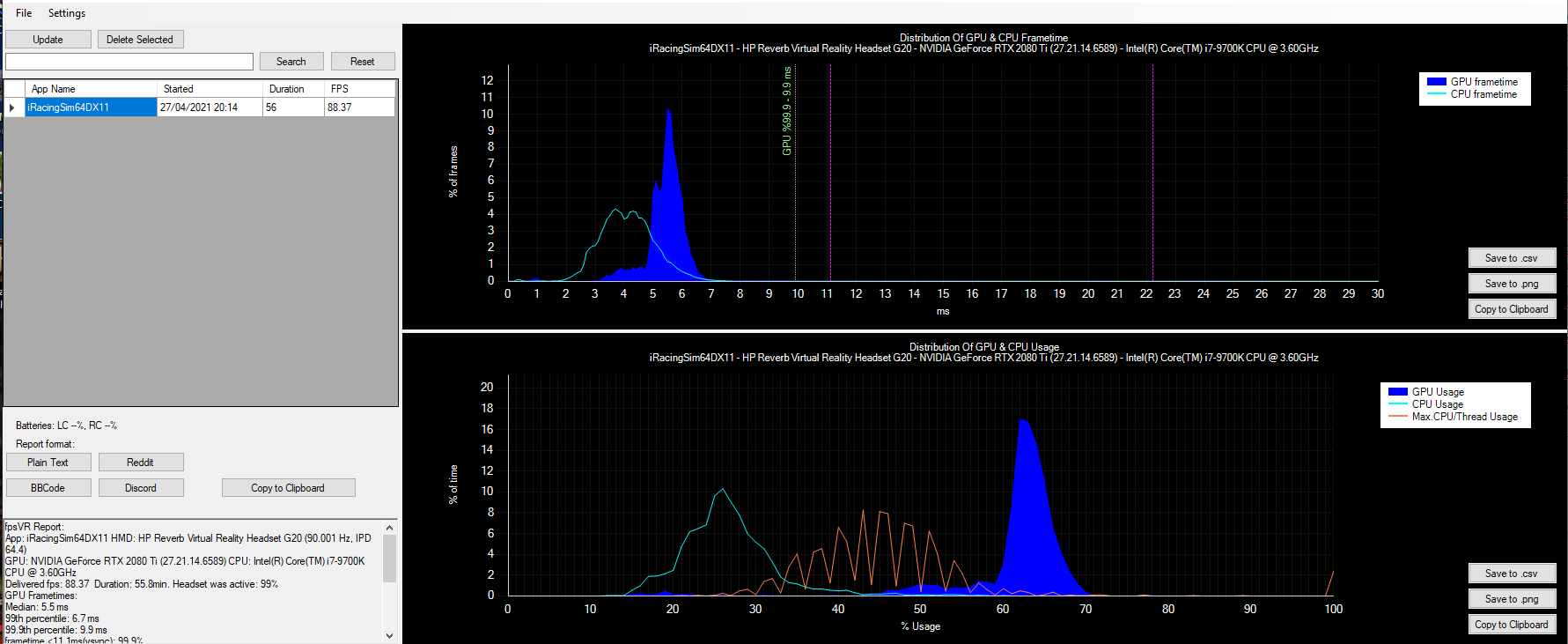The height and width of the screenshot is (644, 1568).
Task: Sort by FPS column header
Action: (x=359, y=89)
